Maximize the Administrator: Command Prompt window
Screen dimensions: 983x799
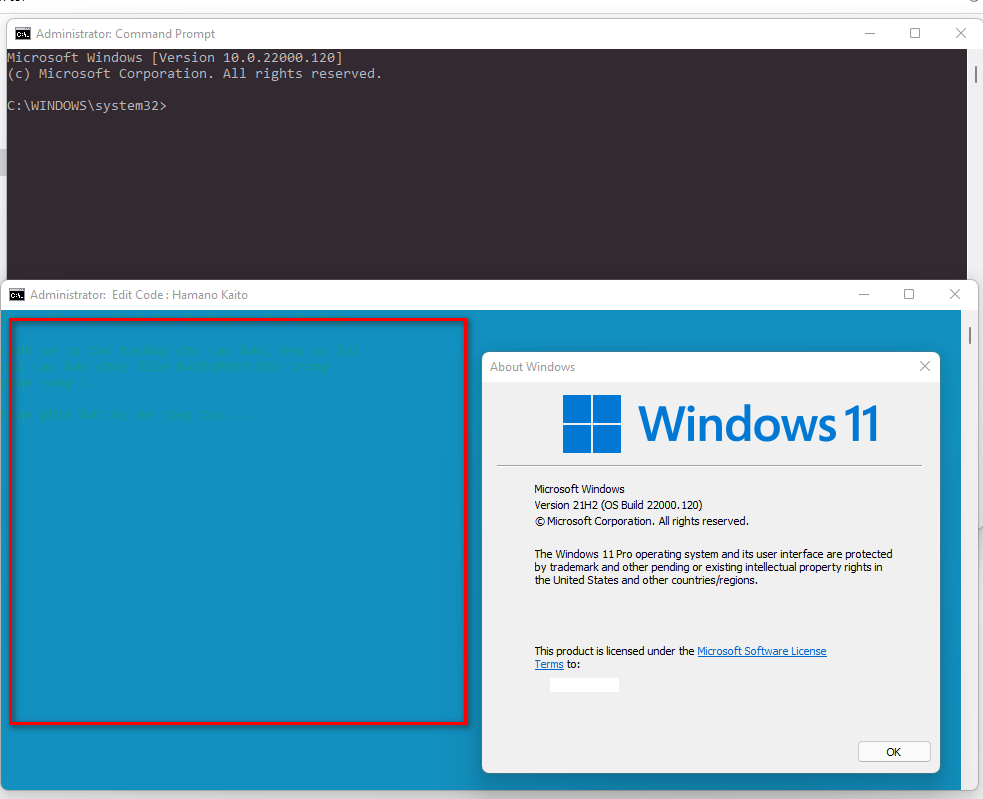(x=915, y=33)
